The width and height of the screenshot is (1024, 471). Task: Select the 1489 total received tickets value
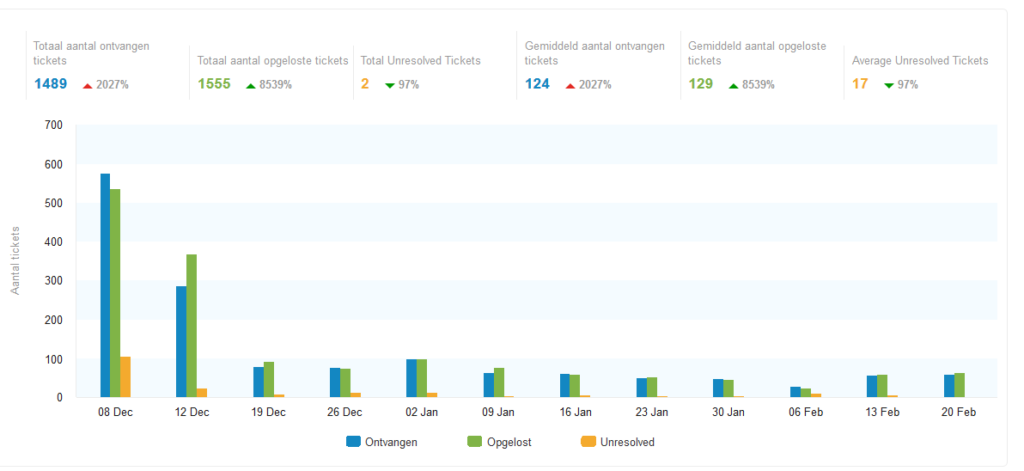click(x=50, y=84)
